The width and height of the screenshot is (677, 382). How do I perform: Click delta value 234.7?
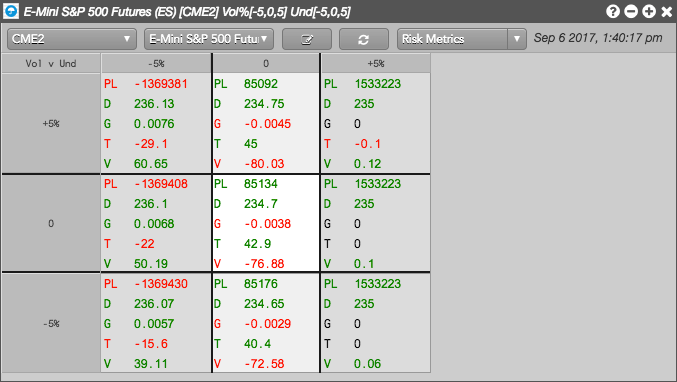(x=260, y=204)
